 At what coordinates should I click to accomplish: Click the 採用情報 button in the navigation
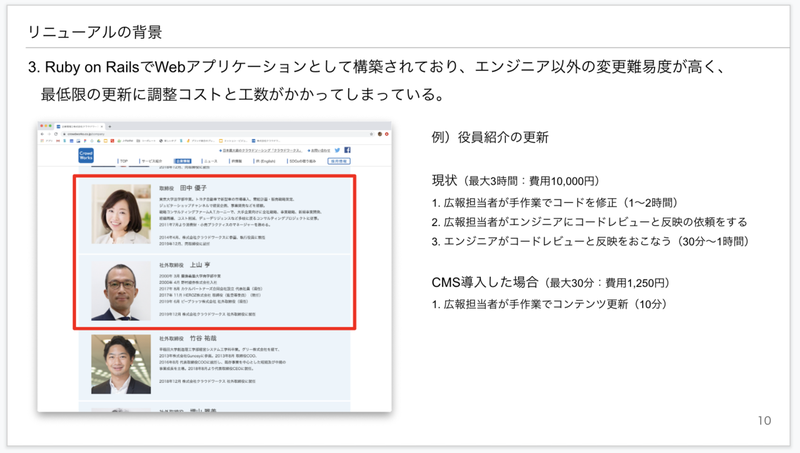[340, 160]
